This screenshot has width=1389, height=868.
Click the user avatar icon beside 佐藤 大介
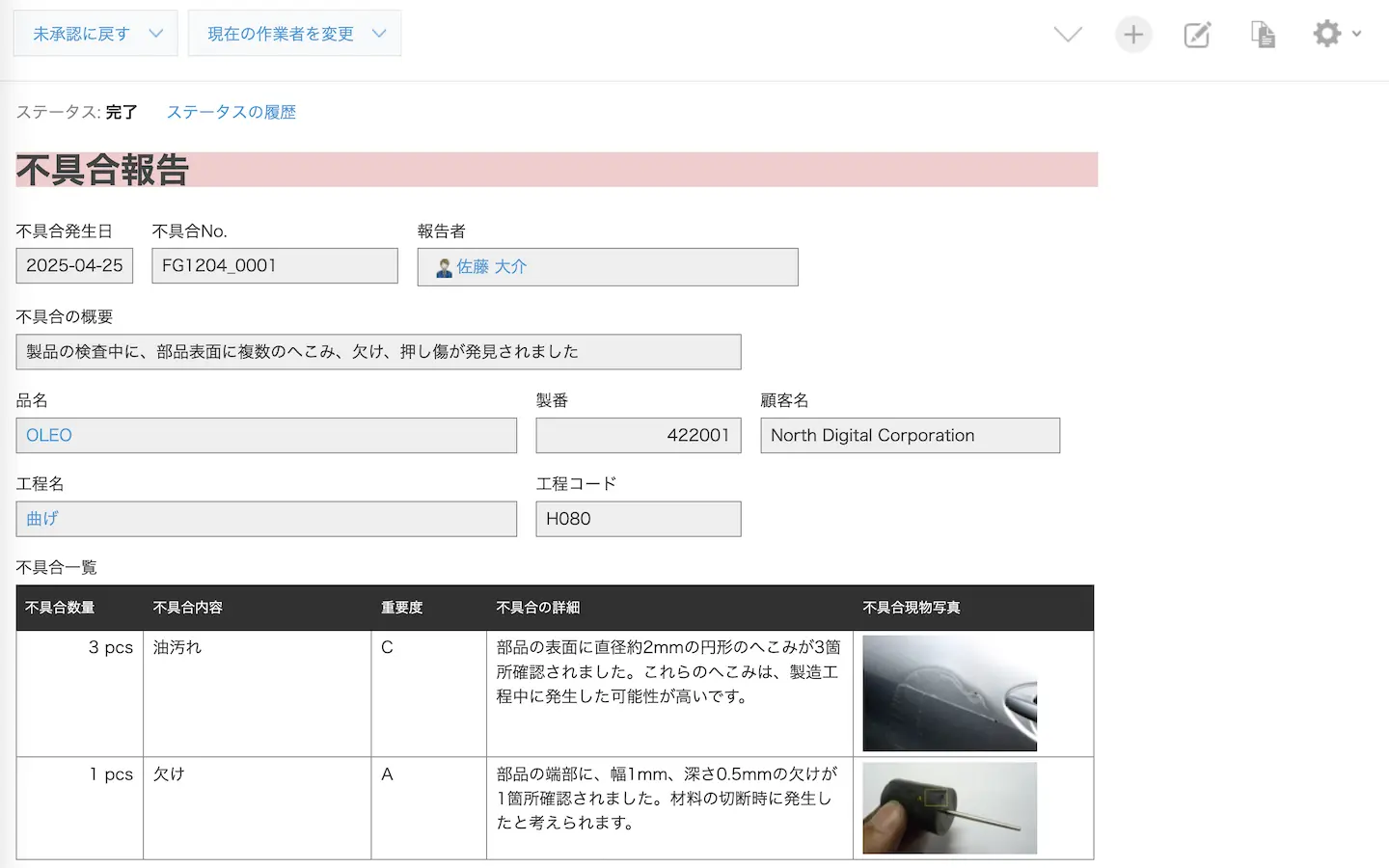[444, 268]
